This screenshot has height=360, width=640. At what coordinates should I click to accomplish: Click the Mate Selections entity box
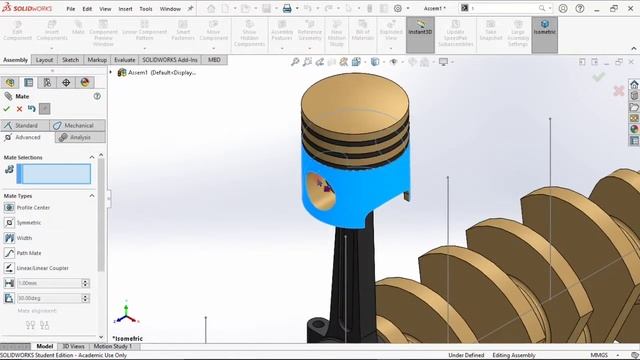click(53, 174)
